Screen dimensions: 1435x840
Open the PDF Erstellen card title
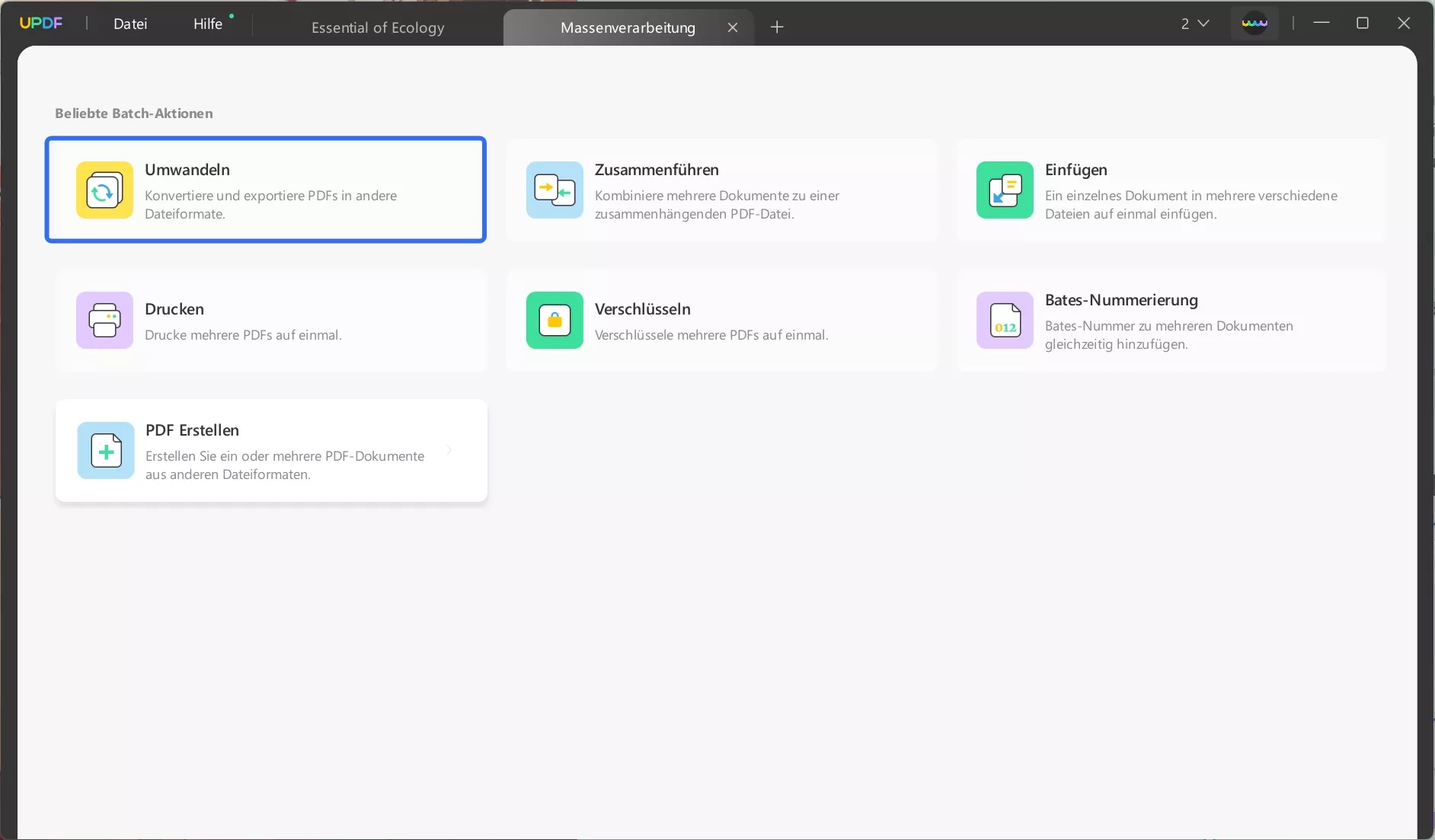[x=192, y=430]
